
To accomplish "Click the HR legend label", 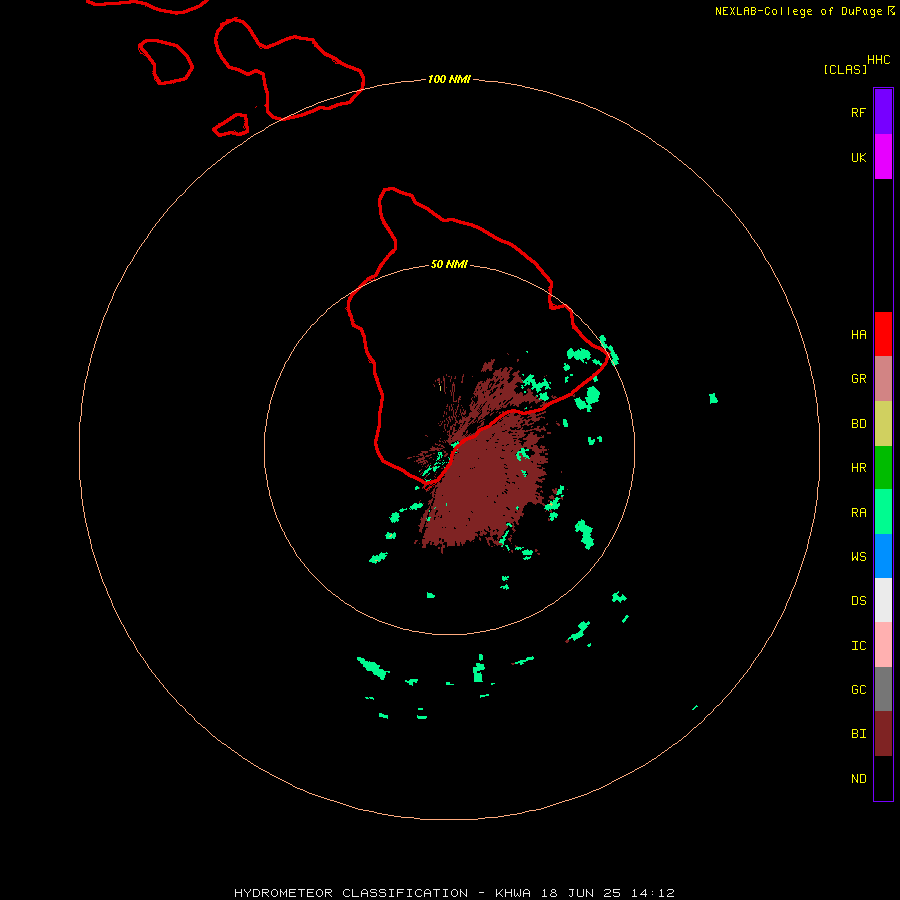I will point(858,468).
